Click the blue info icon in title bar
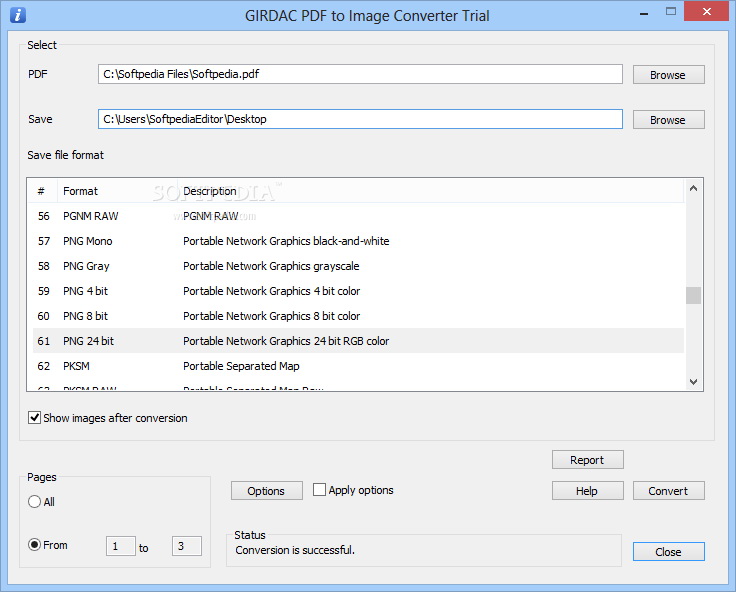The image size is (736, 592). 18,15
